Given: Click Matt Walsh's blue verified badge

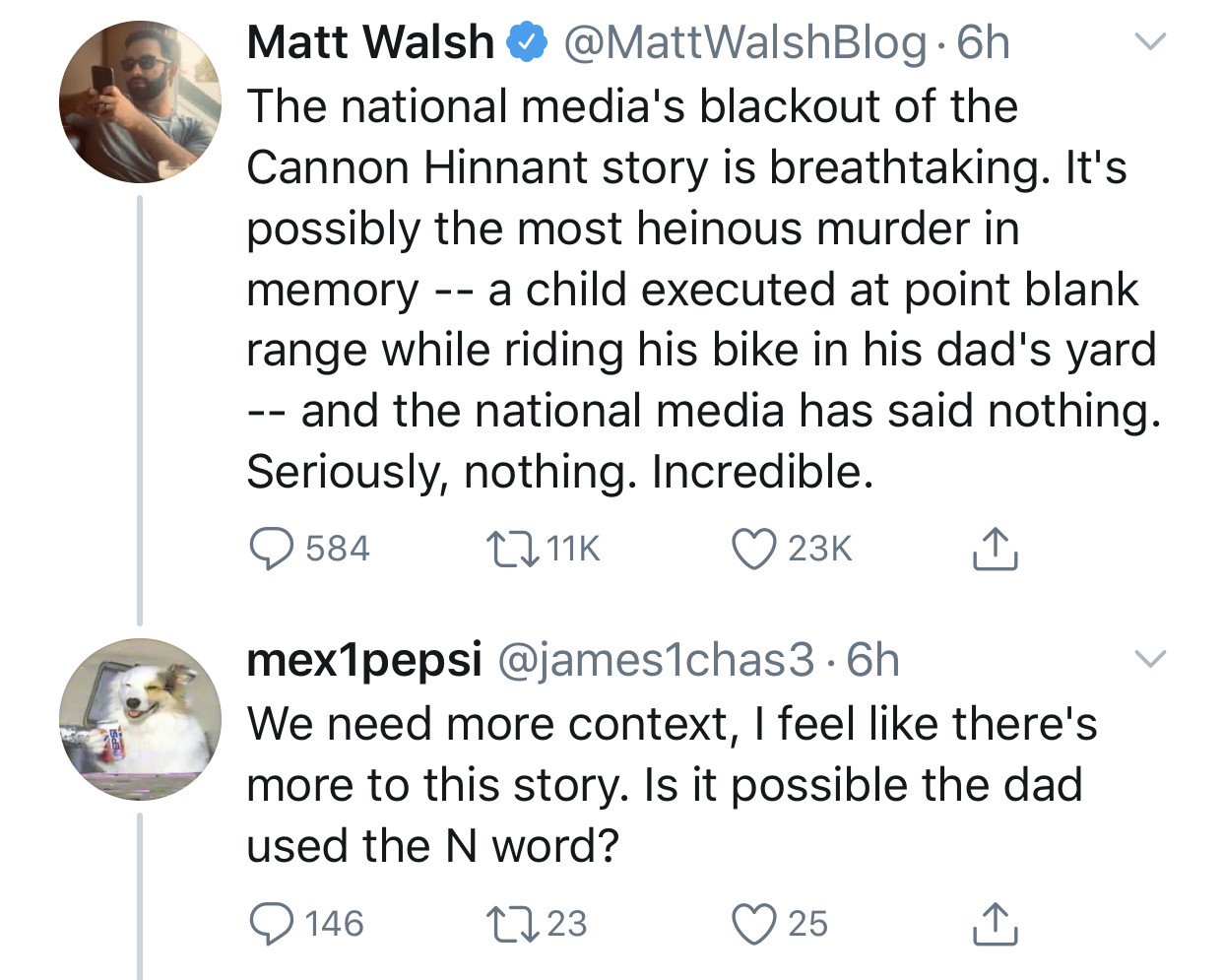Looking at the screenshot, I should 525,43.
